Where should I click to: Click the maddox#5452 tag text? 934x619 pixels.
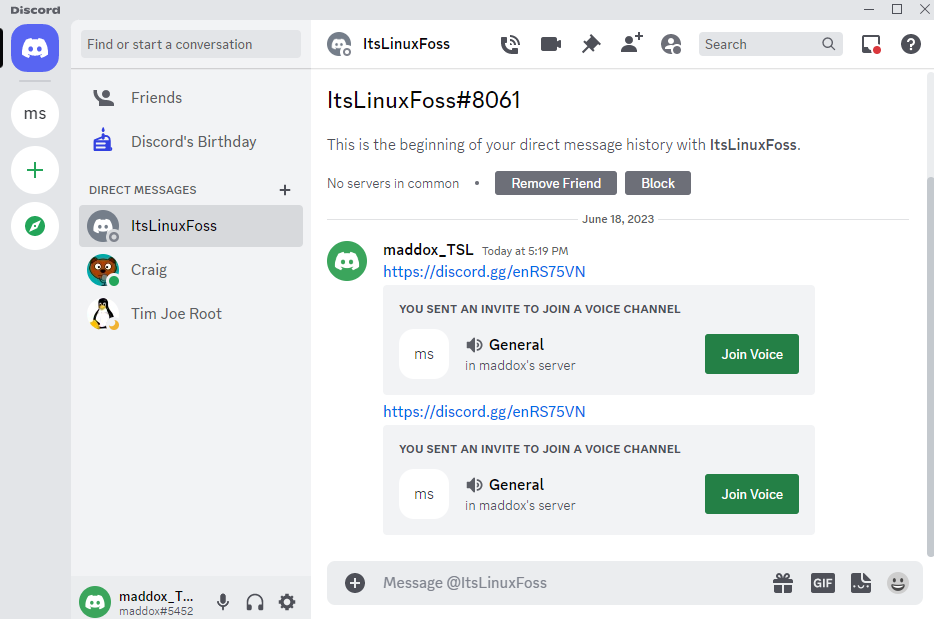coord(156,611)
